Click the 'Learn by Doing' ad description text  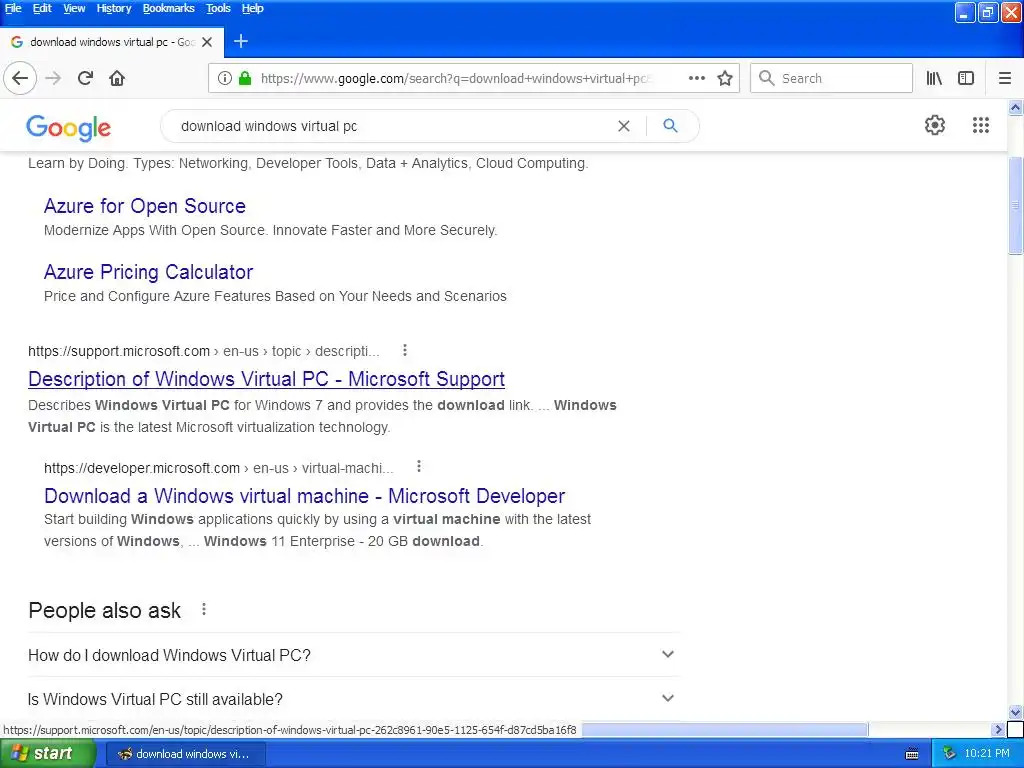[x=308, y=163]
